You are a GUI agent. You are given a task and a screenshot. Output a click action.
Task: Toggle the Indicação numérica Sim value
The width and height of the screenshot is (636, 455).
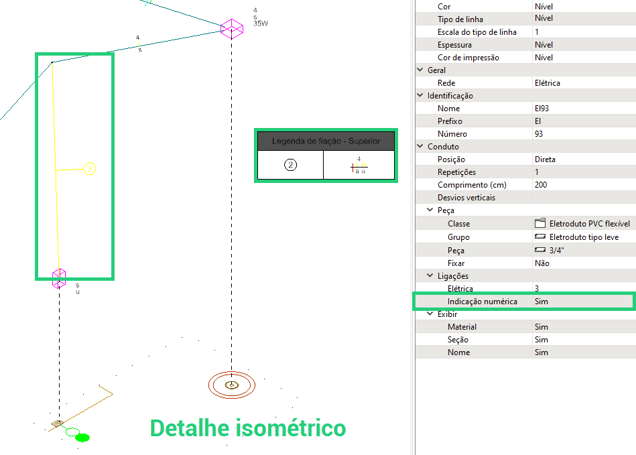[583, 301]
